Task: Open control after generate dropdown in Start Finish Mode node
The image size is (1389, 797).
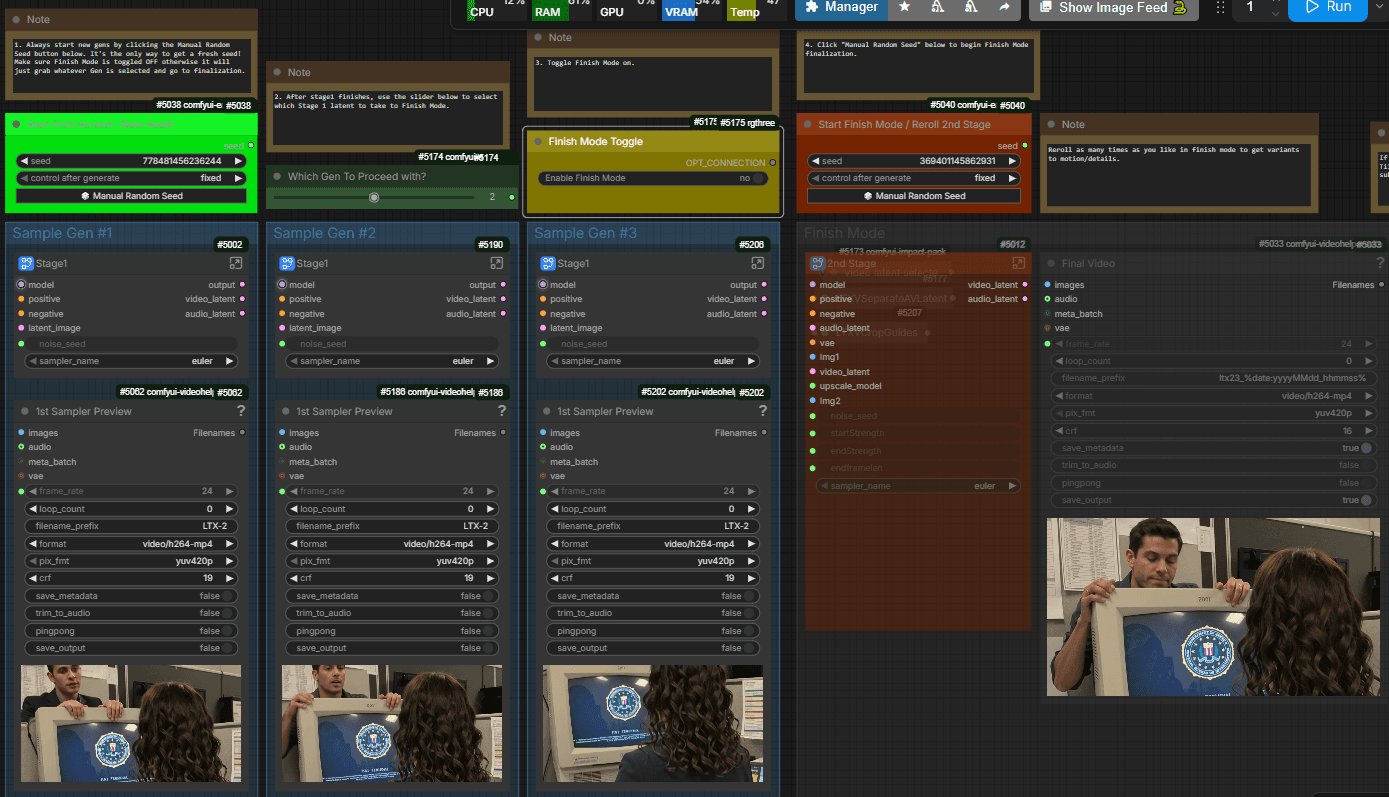Action: click(x=914, y=178)
